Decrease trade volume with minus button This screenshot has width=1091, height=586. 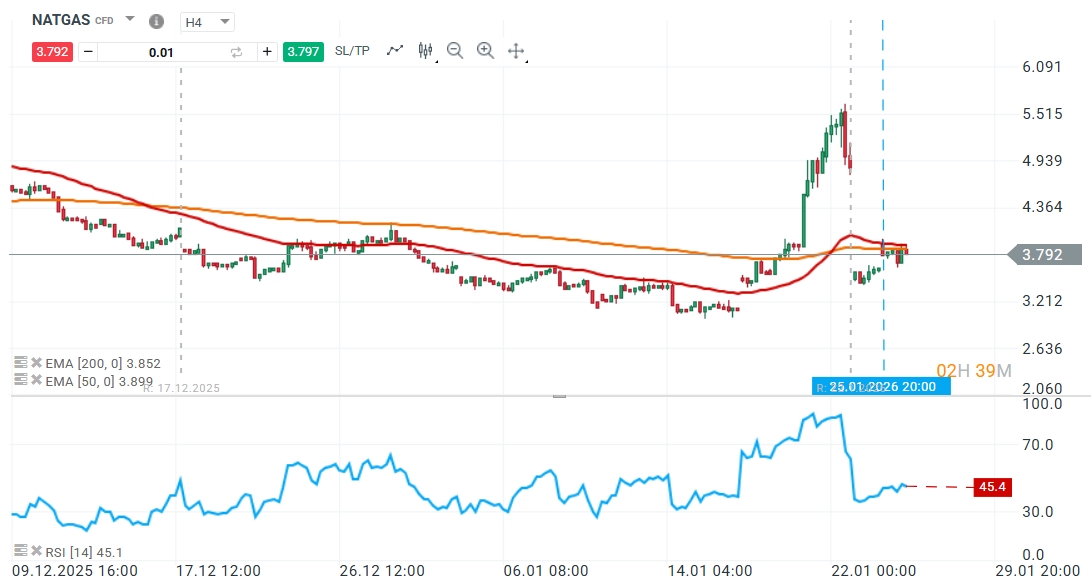87,52
